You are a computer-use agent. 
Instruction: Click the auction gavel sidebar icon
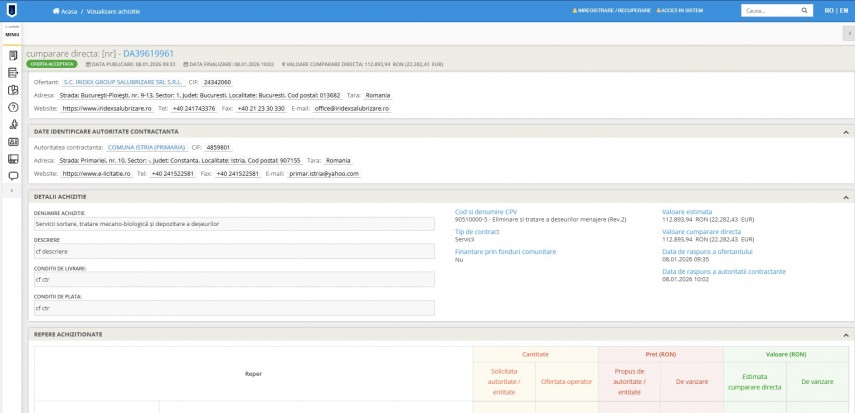(x=13, y=124)
